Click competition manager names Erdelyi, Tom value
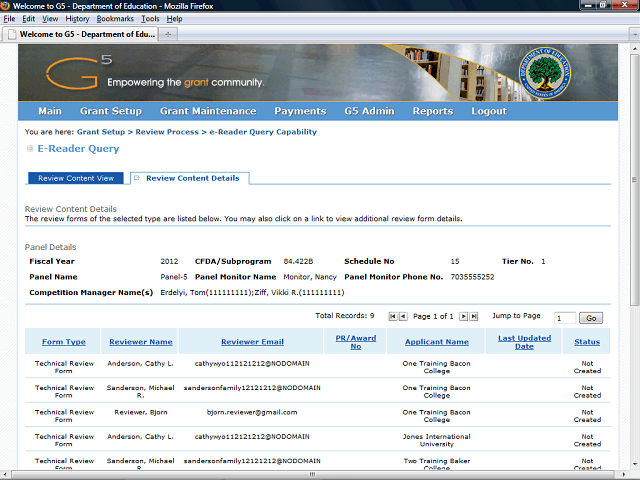This screenshot has width=640, height=480. (x=252, y=292)
